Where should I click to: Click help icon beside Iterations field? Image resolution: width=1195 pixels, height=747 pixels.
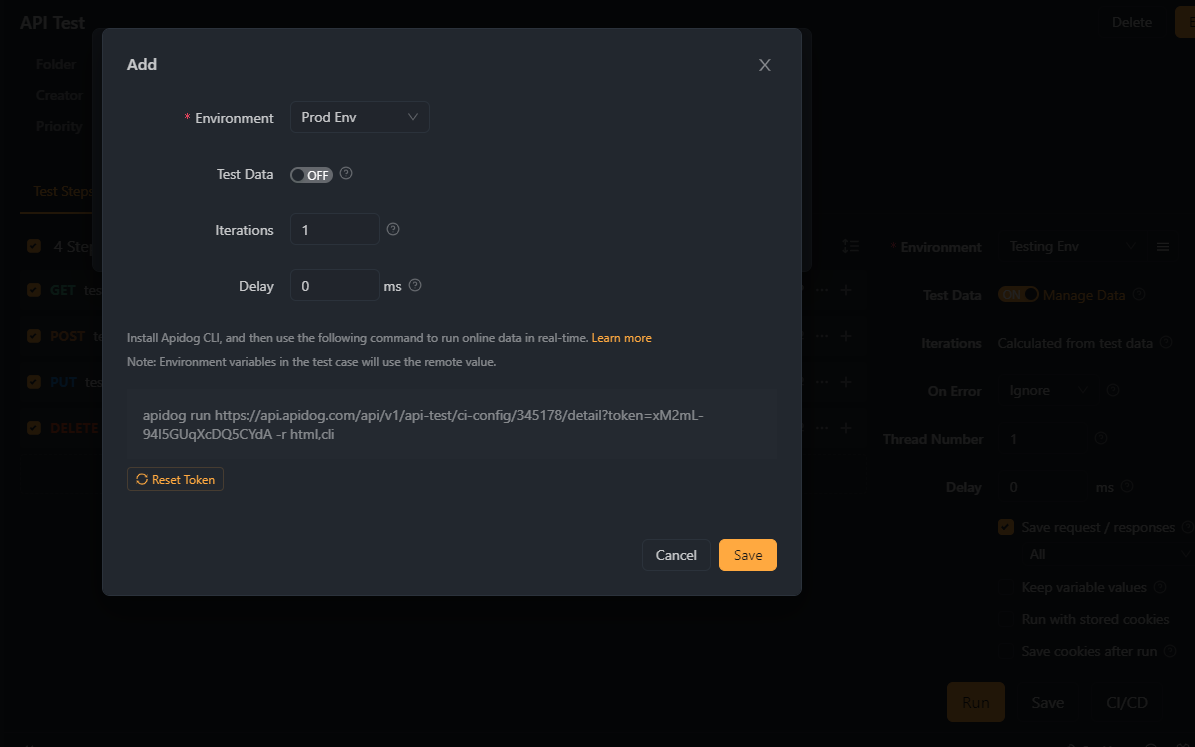coord(393,229)
